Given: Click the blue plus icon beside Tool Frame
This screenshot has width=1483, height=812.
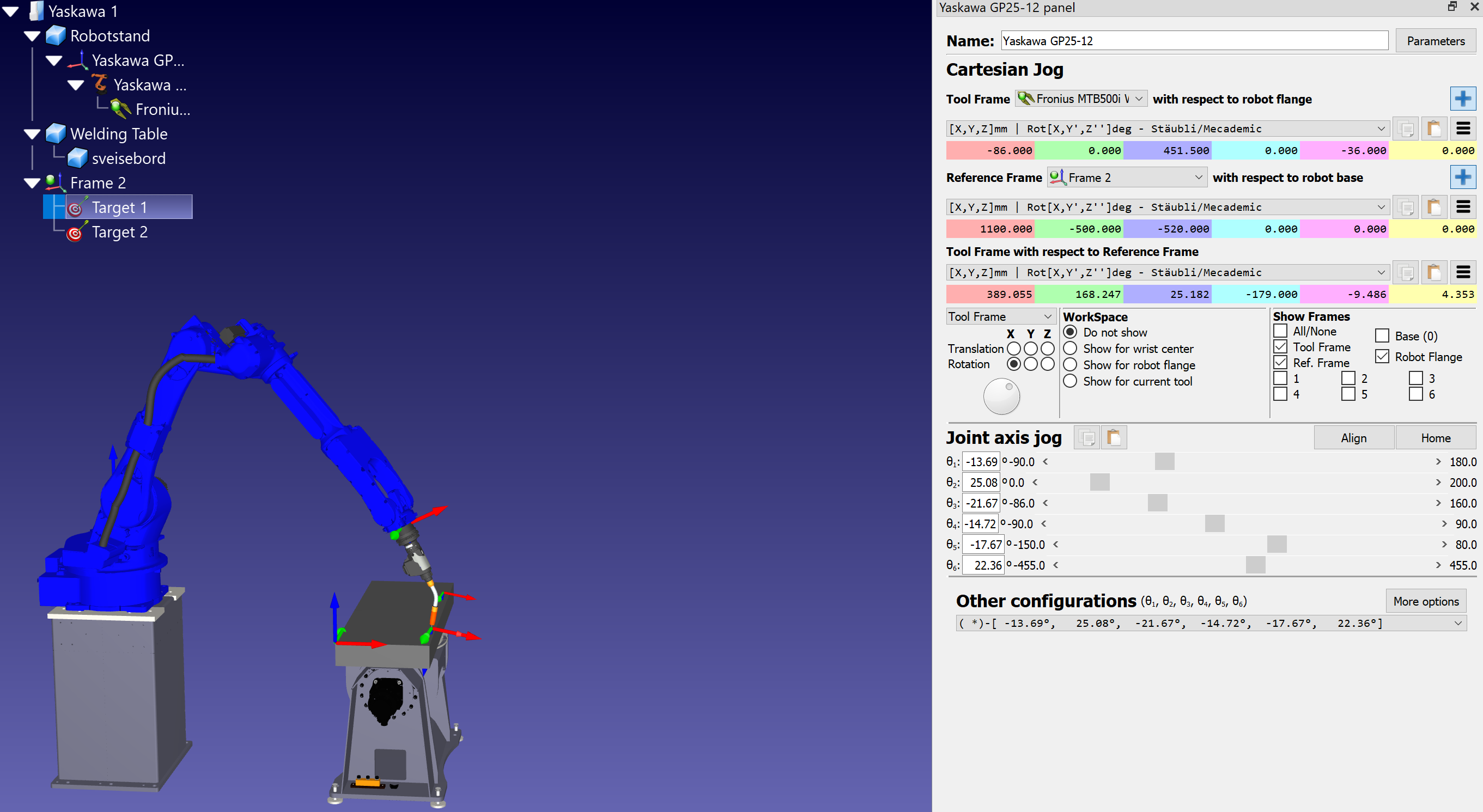Looking at the screenshot, I should [x=1462, y=99].
